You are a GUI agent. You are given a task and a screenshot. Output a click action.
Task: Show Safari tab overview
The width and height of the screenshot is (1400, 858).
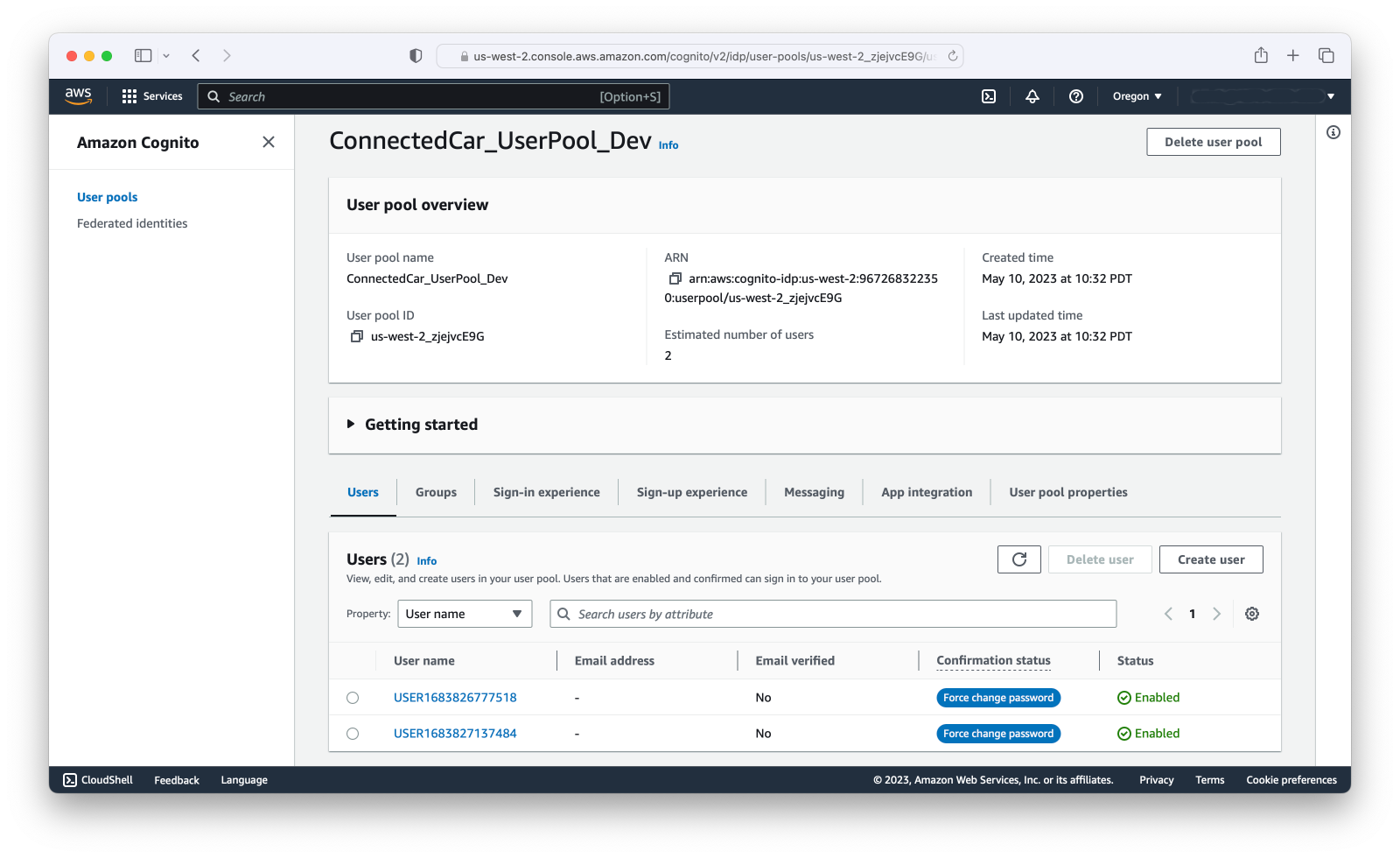click(1326, 55)
